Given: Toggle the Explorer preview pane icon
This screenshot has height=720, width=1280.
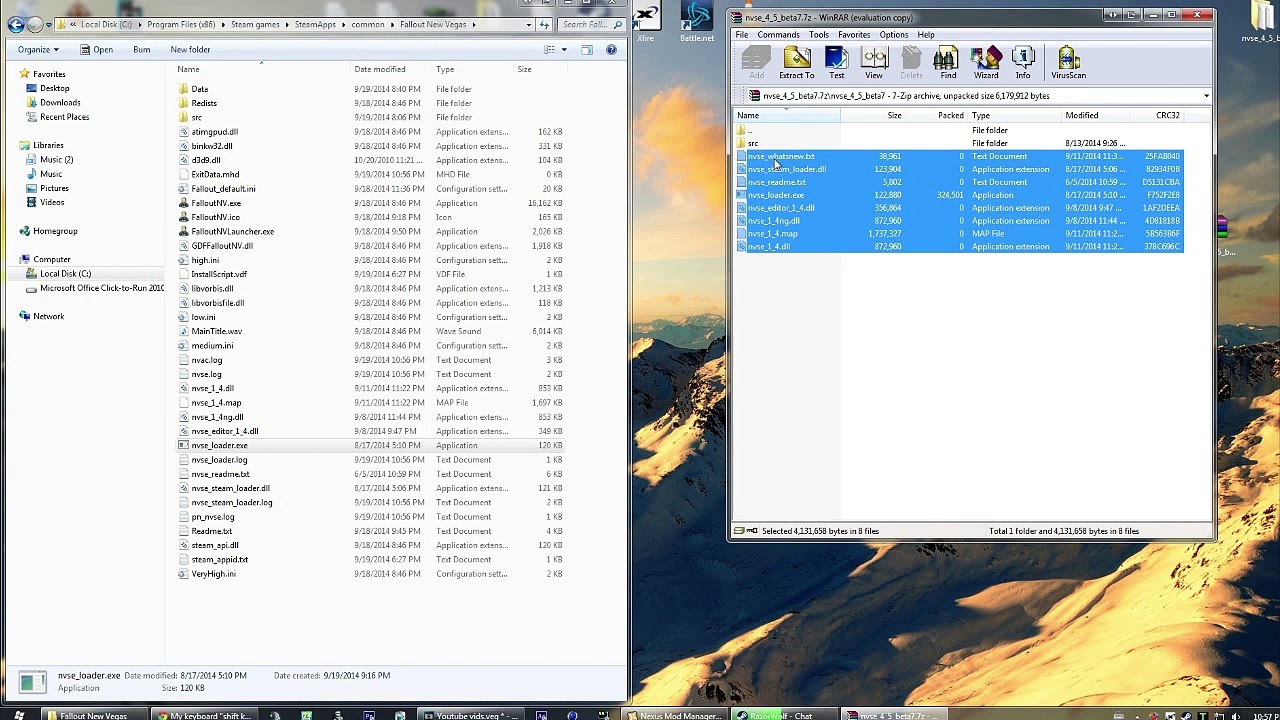Looking at the screenshot, I should tap(587, 49).
